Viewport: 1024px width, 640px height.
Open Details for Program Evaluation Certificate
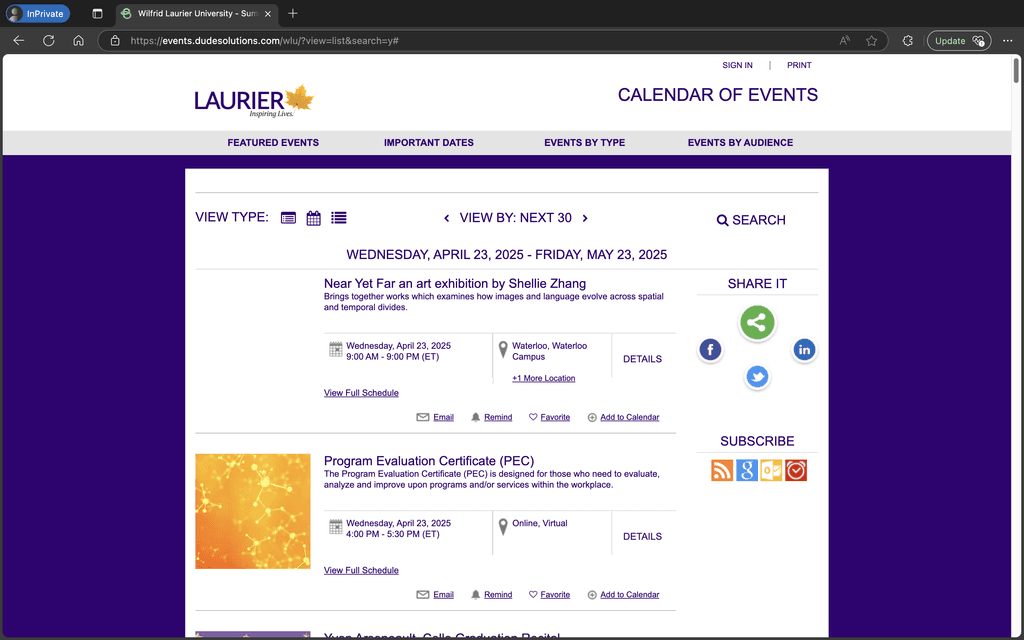[x=642, y=536]
